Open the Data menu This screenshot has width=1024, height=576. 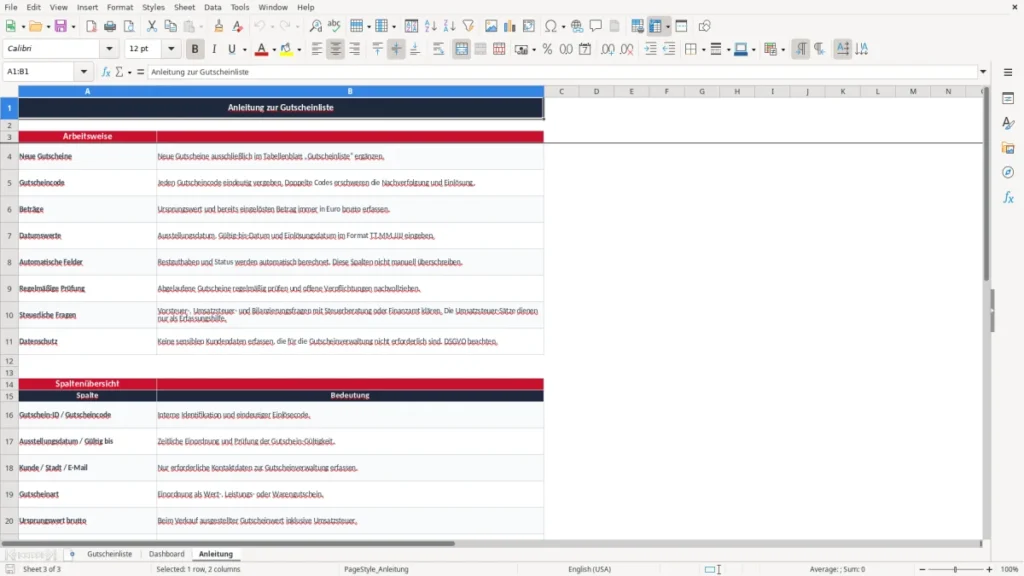point(212,7)
